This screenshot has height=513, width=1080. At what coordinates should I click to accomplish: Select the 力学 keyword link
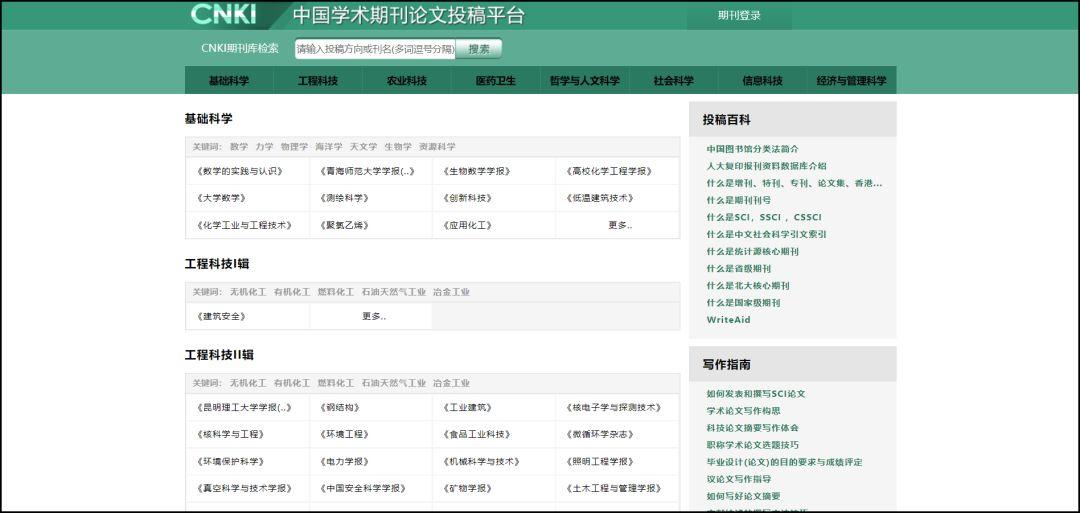click(x=264, y=147)
